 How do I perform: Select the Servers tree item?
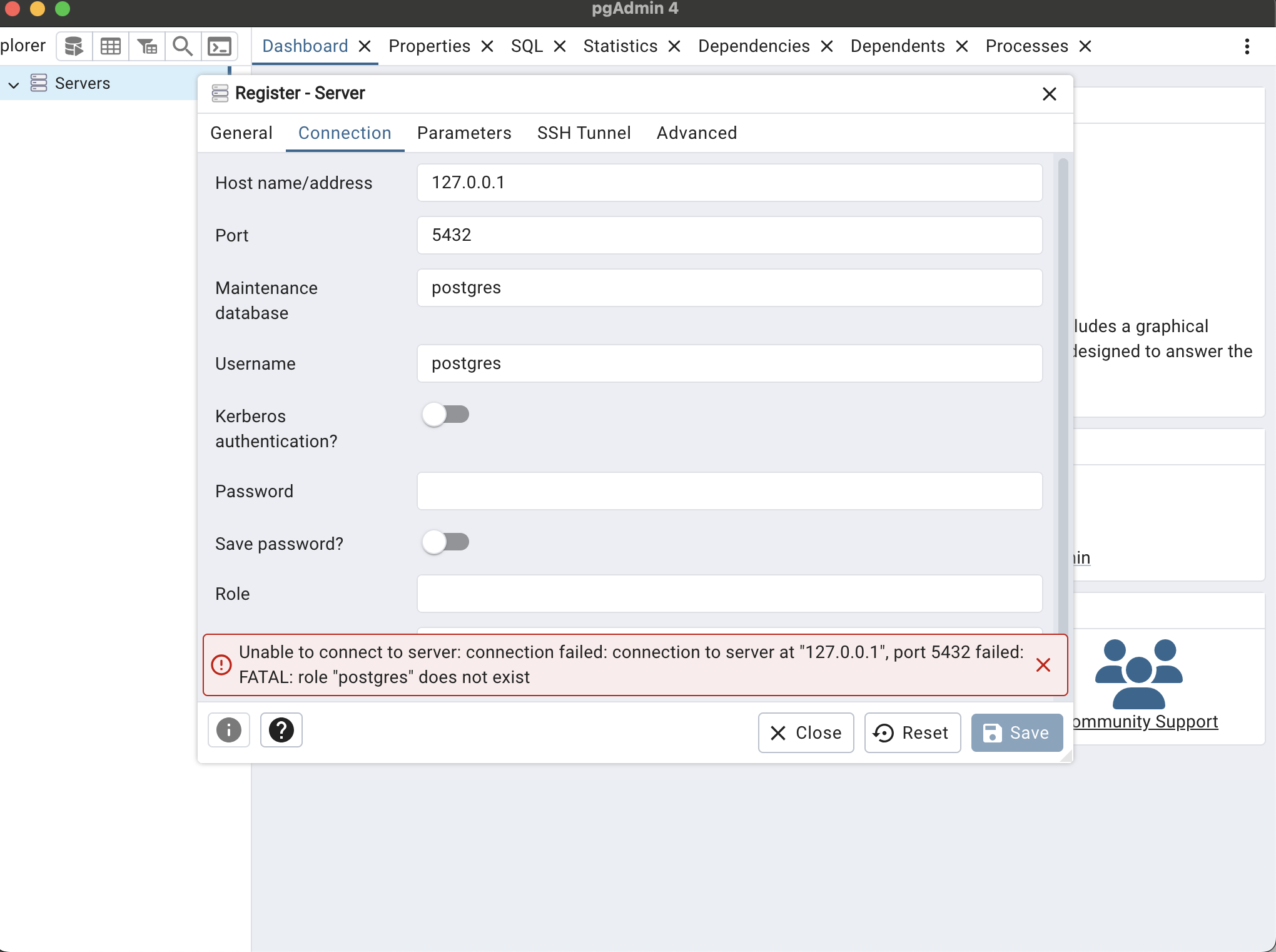tap(83, 83)
